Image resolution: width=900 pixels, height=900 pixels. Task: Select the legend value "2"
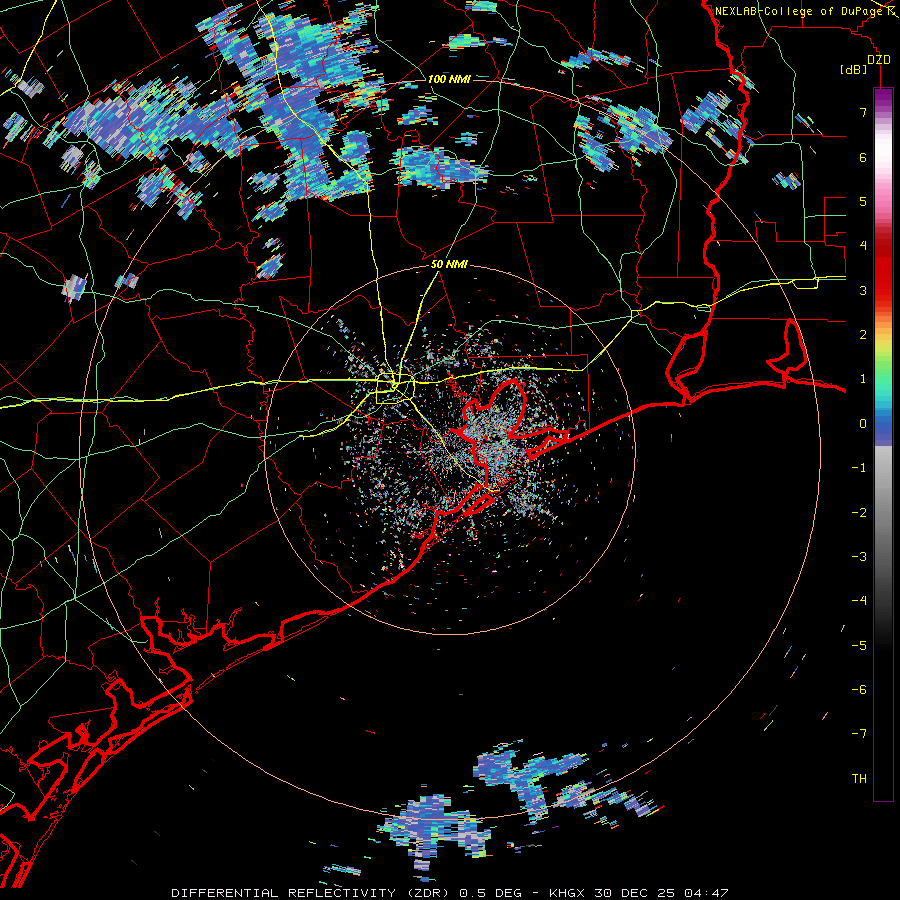[863, 335]
